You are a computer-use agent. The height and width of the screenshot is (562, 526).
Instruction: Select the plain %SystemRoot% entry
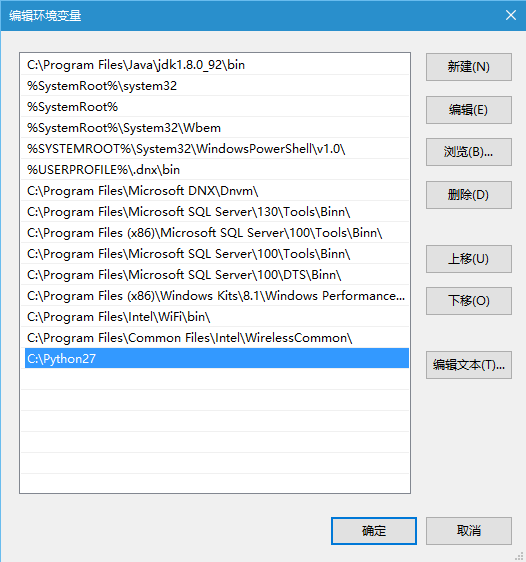[x=215, y=106]
